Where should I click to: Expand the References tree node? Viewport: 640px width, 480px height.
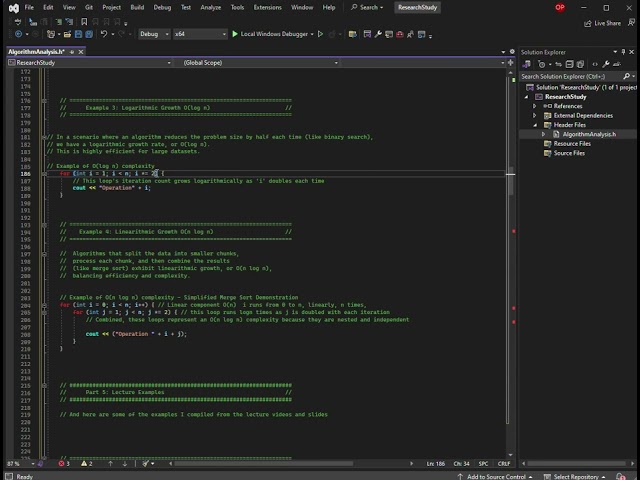tap(534, 106)
